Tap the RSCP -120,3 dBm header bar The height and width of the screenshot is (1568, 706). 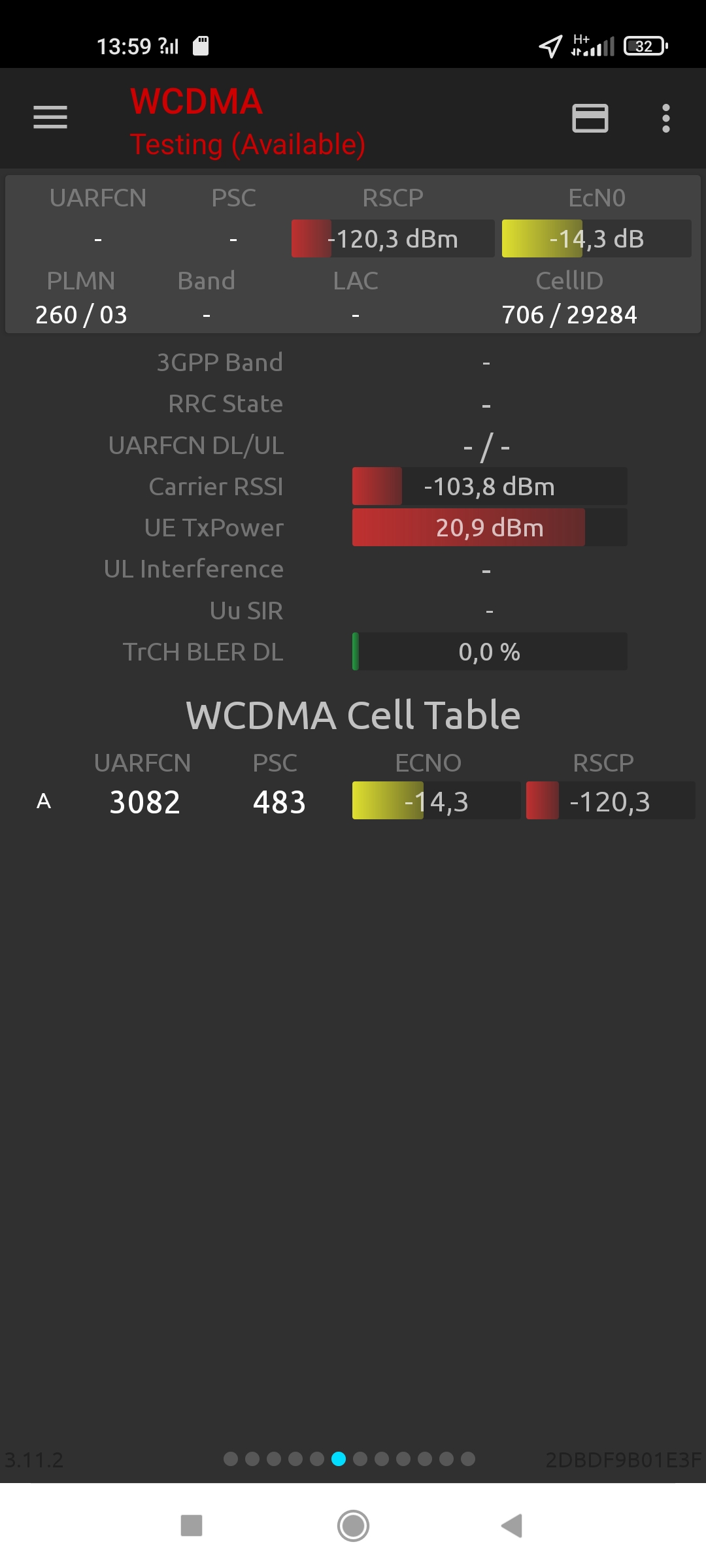click(393, 239)
